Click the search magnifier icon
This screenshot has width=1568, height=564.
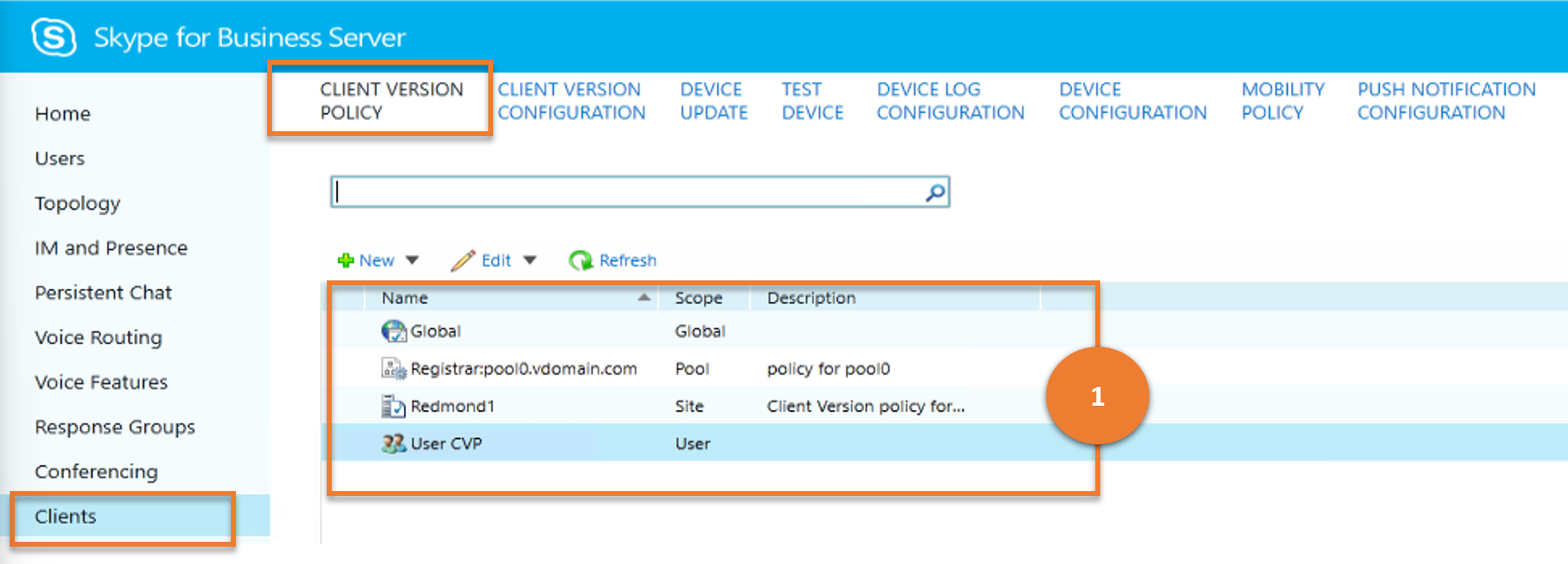(x=935, y=193)
